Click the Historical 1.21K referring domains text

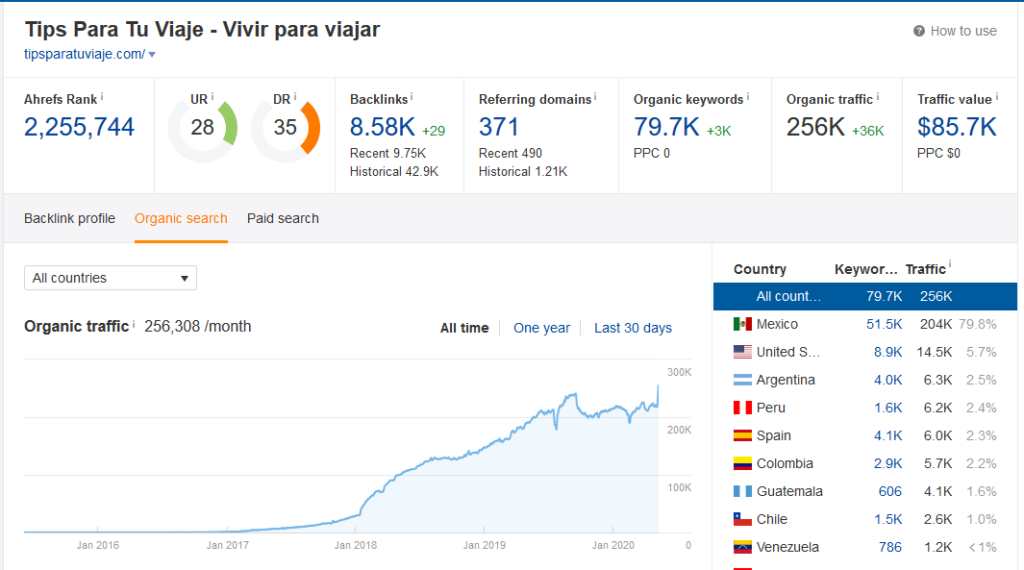pyautogui.click(x=522, y=171)
